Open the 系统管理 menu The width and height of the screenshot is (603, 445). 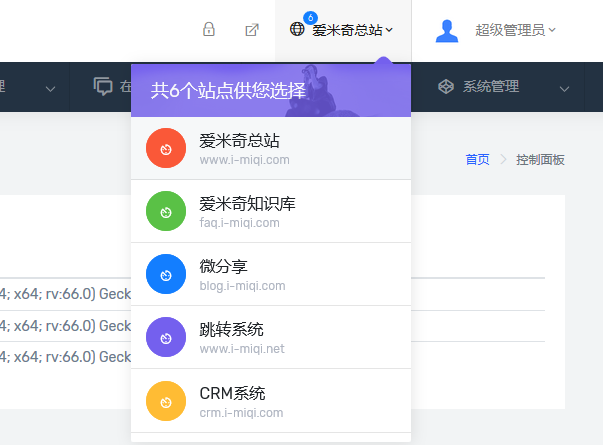pyautogui.click(x=490, y=87)
